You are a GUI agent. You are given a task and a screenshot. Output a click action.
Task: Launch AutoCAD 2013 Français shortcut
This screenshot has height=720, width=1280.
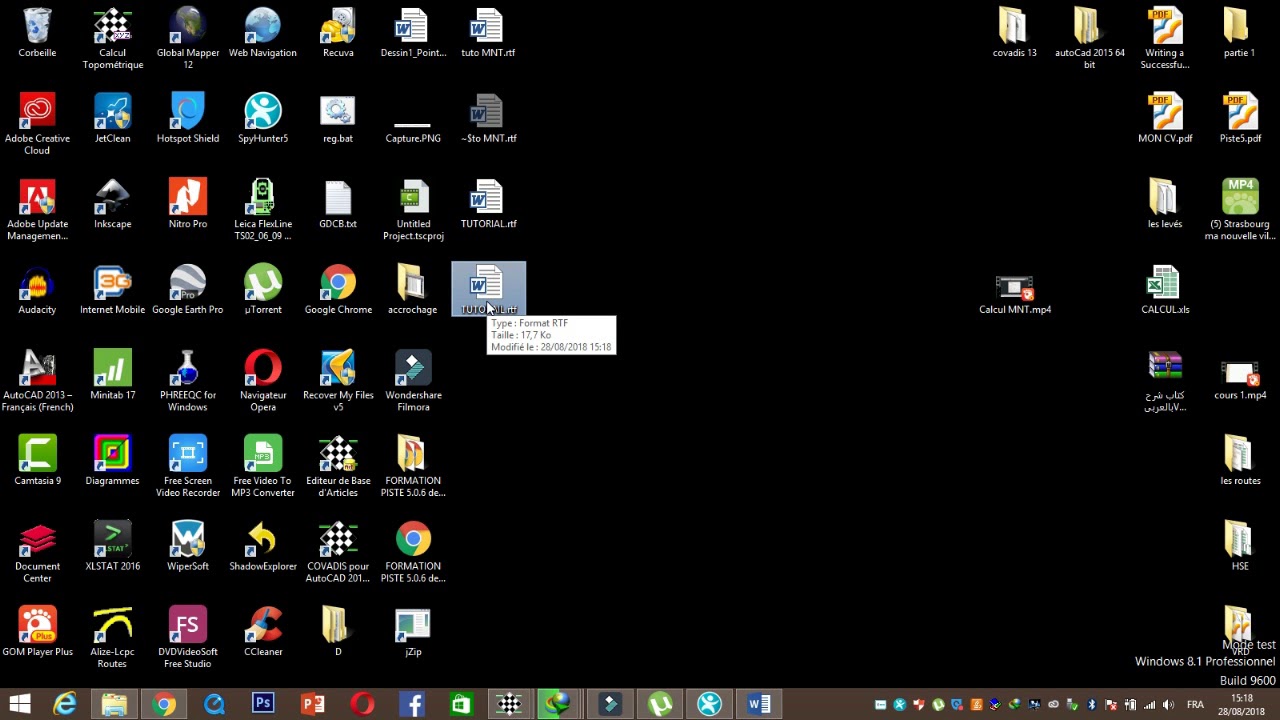(x=37, y=380)
